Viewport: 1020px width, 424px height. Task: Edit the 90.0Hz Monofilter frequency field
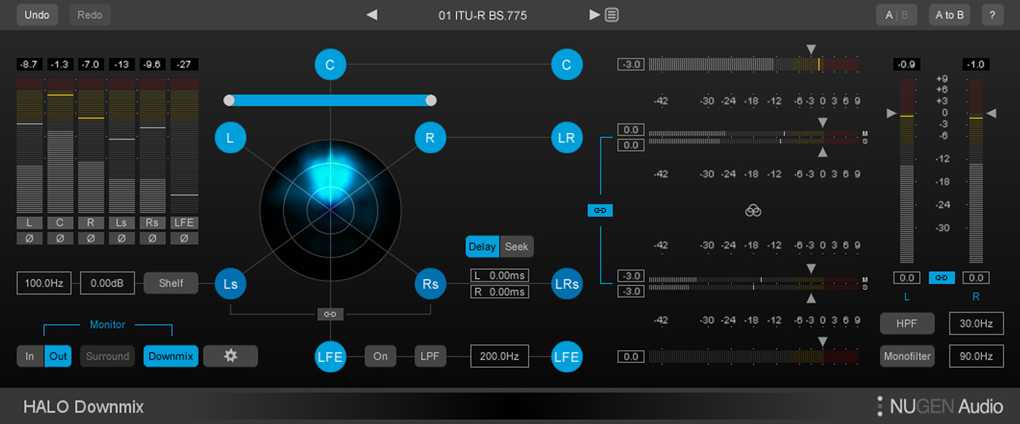click(x=976, y=356)
